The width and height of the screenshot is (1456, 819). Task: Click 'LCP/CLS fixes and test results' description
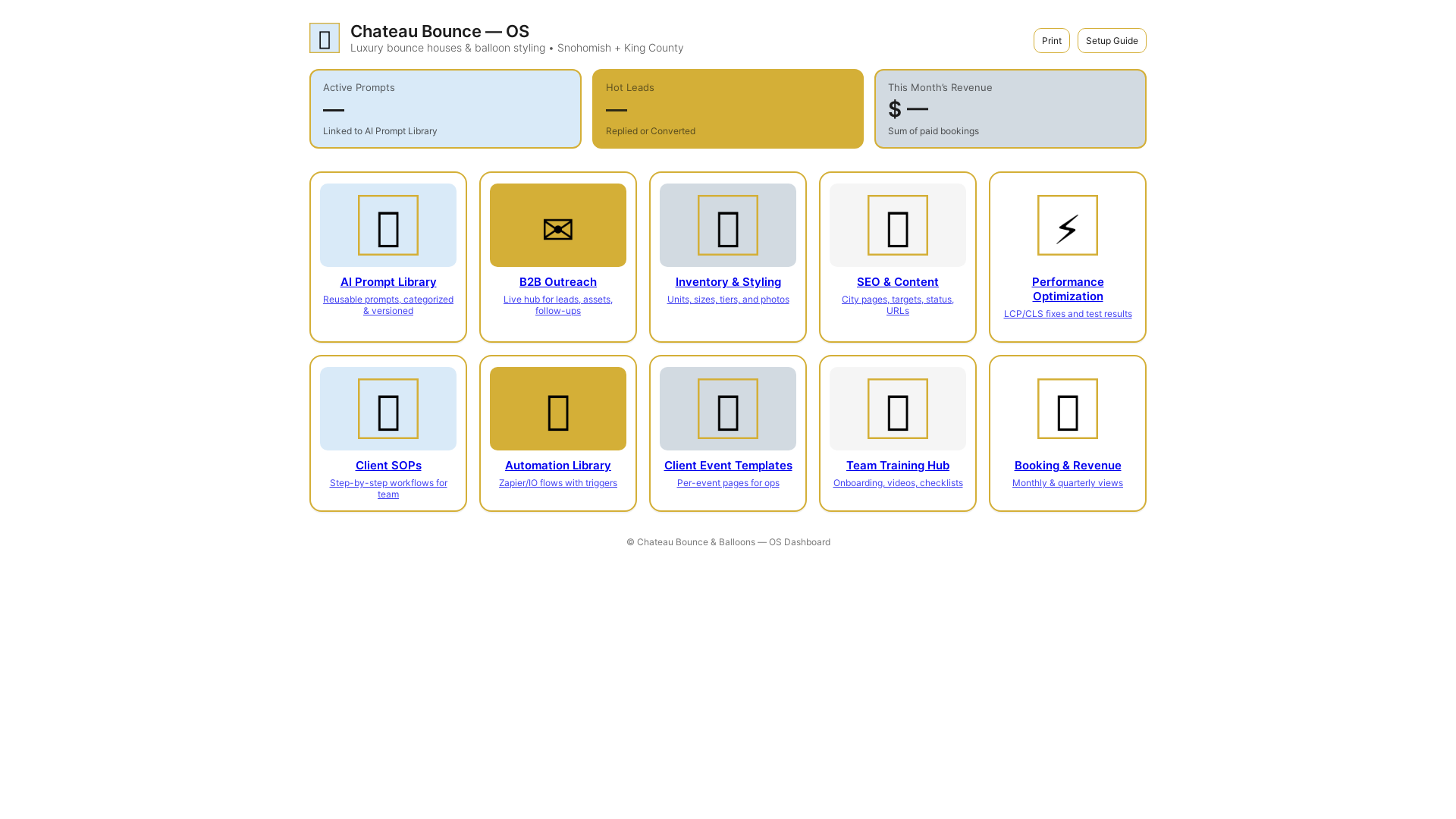coord(1068,314)
